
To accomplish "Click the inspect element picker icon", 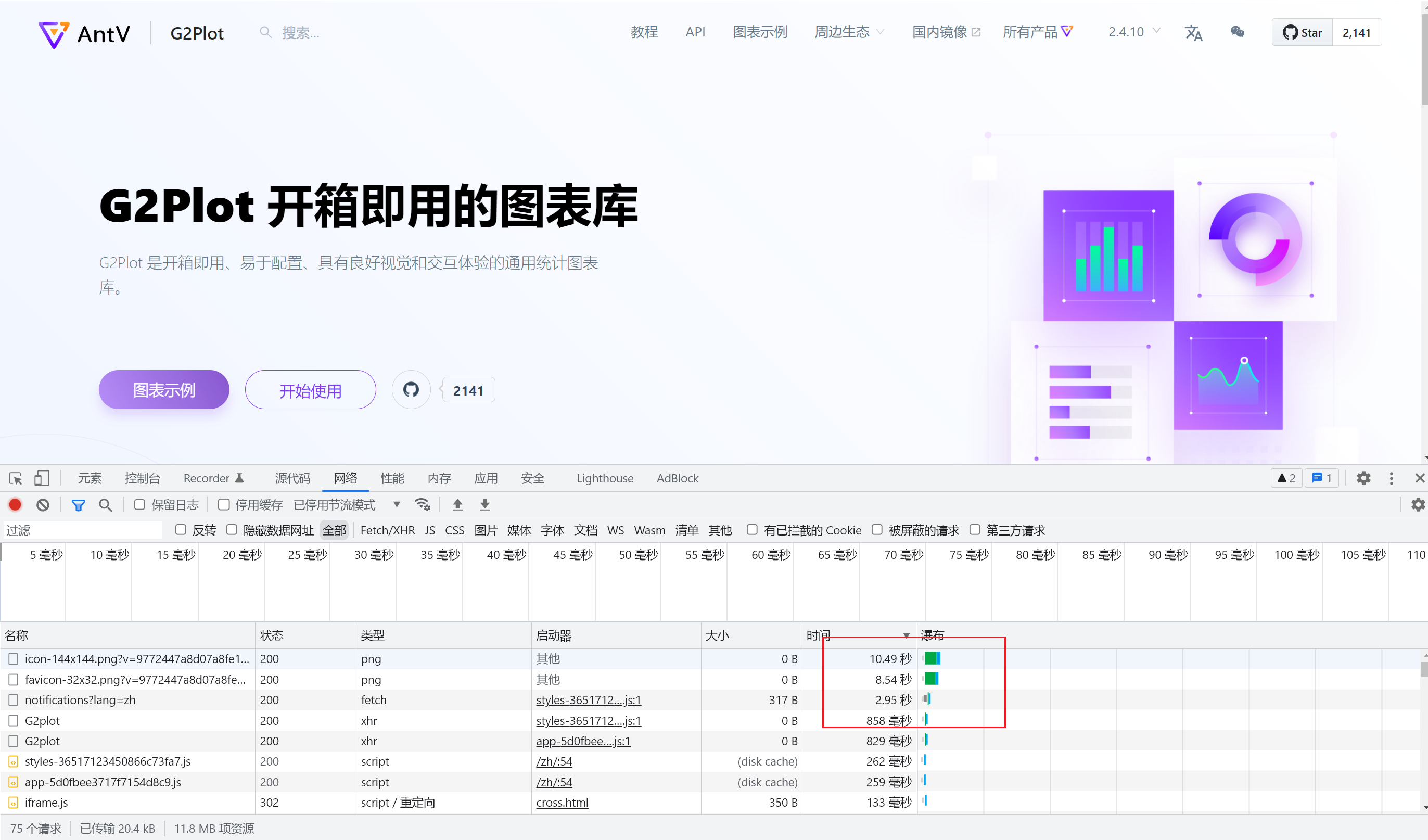I will click(x=16, y=478).
